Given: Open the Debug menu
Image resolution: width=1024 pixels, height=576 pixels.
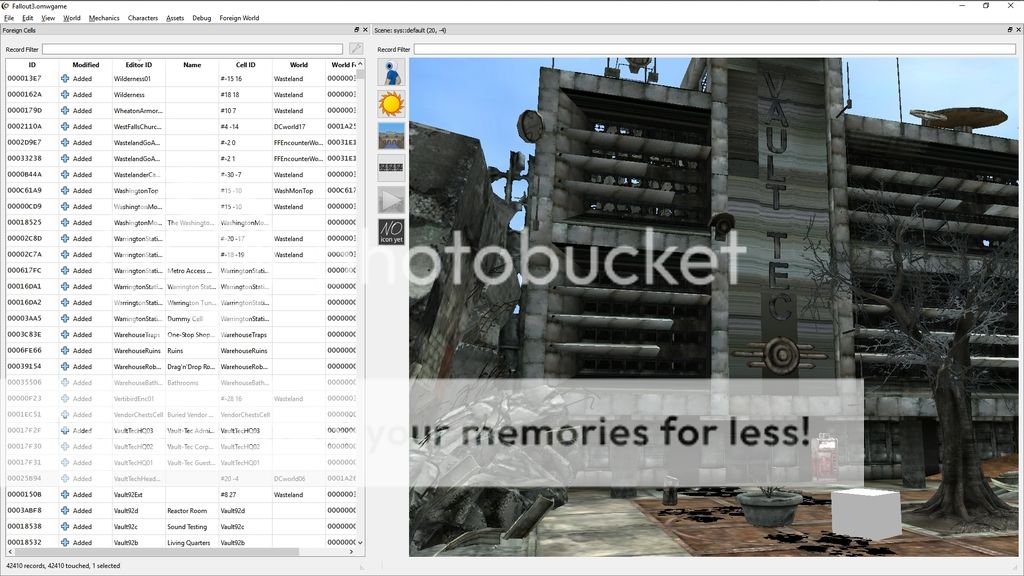Looking at the screenshot, I should [202, 18].
